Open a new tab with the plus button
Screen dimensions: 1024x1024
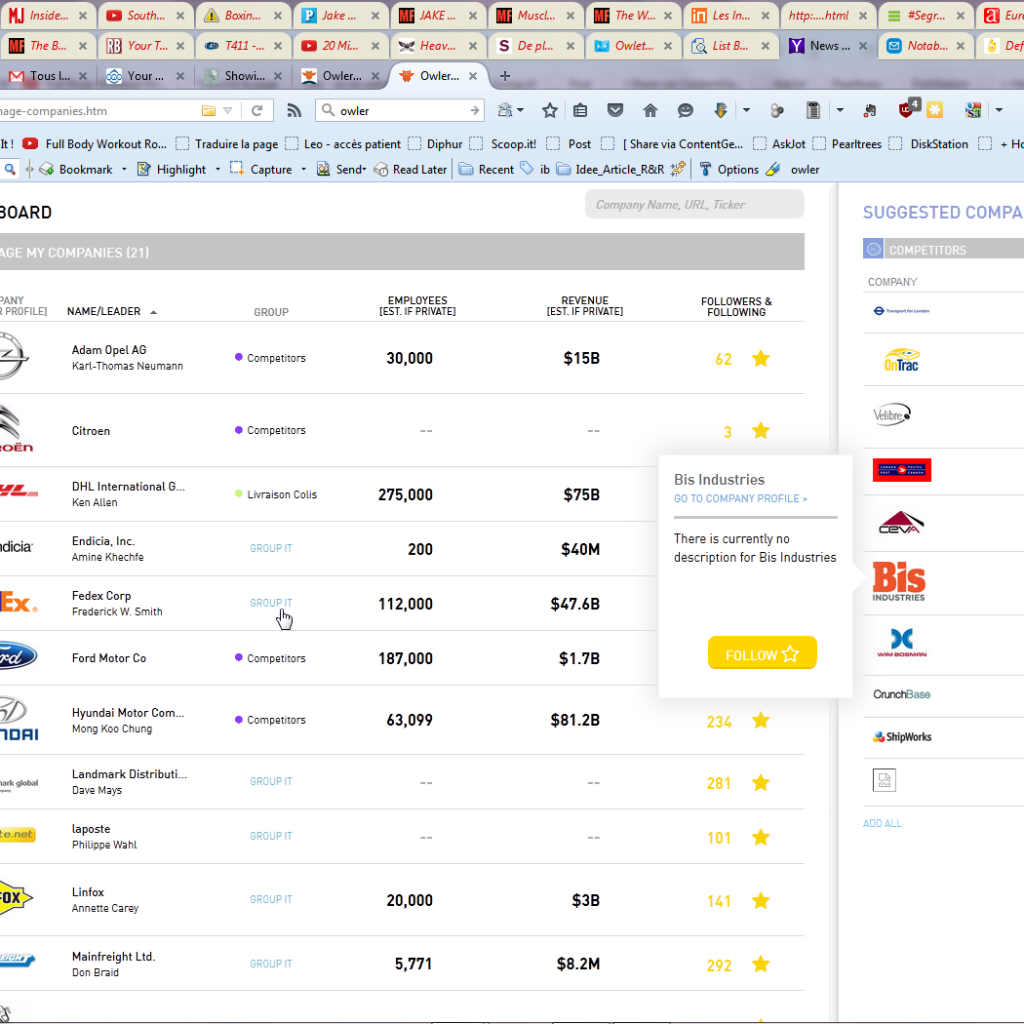(505, 76)
